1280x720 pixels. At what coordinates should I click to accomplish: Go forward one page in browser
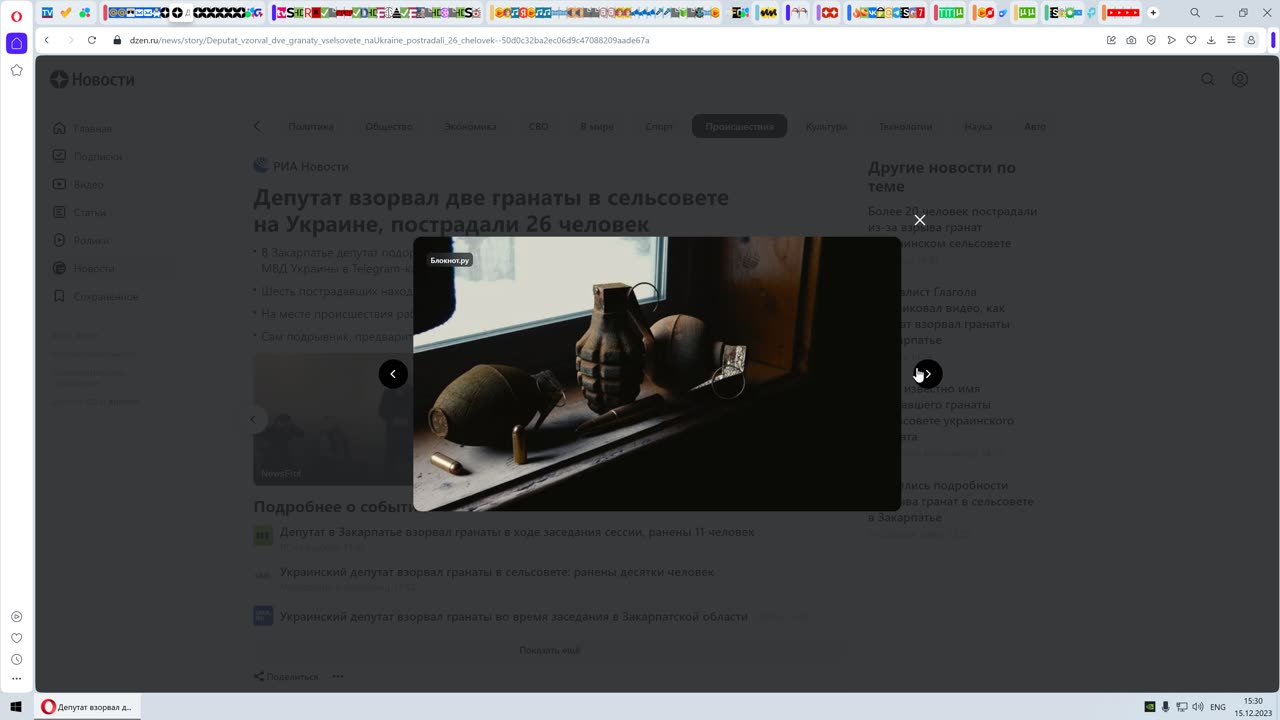[70, 40]
